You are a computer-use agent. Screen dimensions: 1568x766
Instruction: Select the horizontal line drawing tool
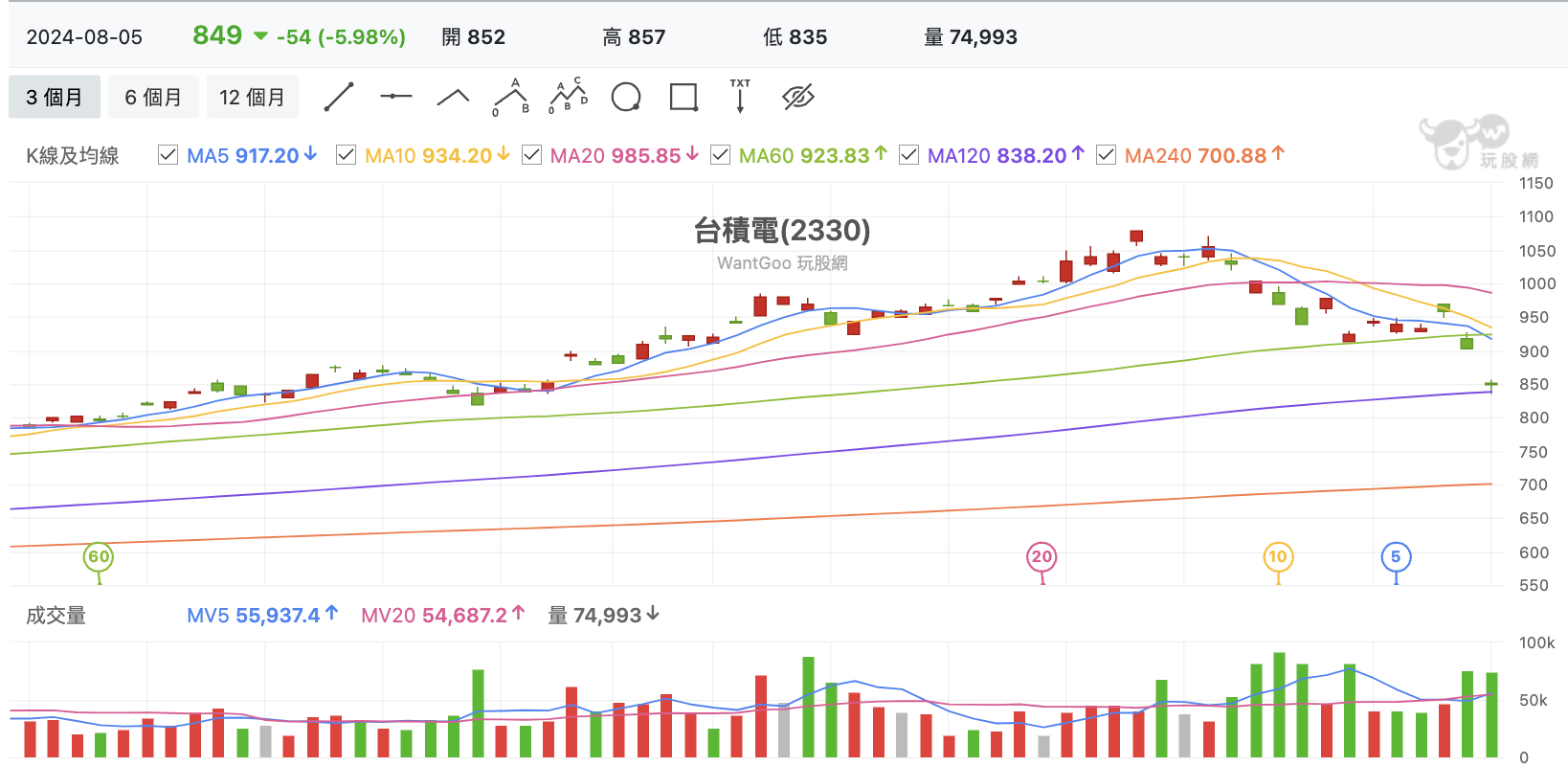click(396, 97)
